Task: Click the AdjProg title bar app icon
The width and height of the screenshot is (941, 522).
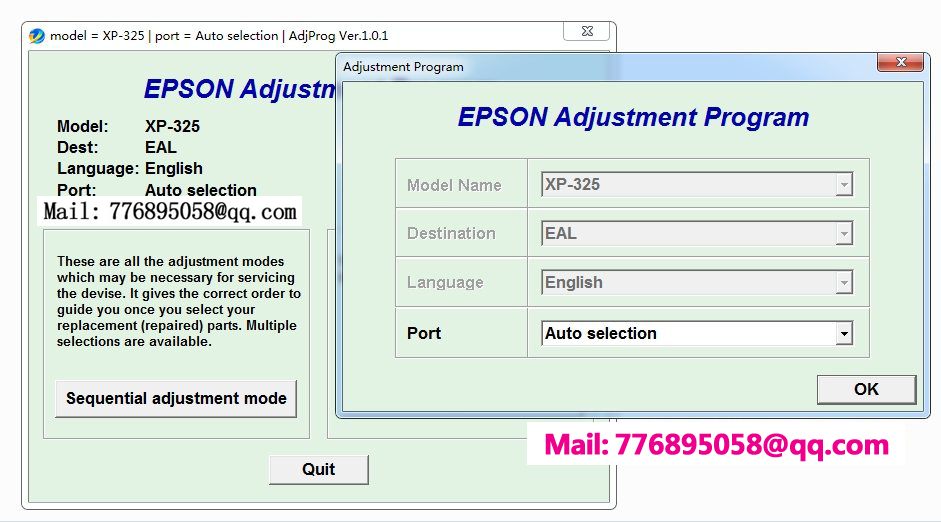Action: 37,36
